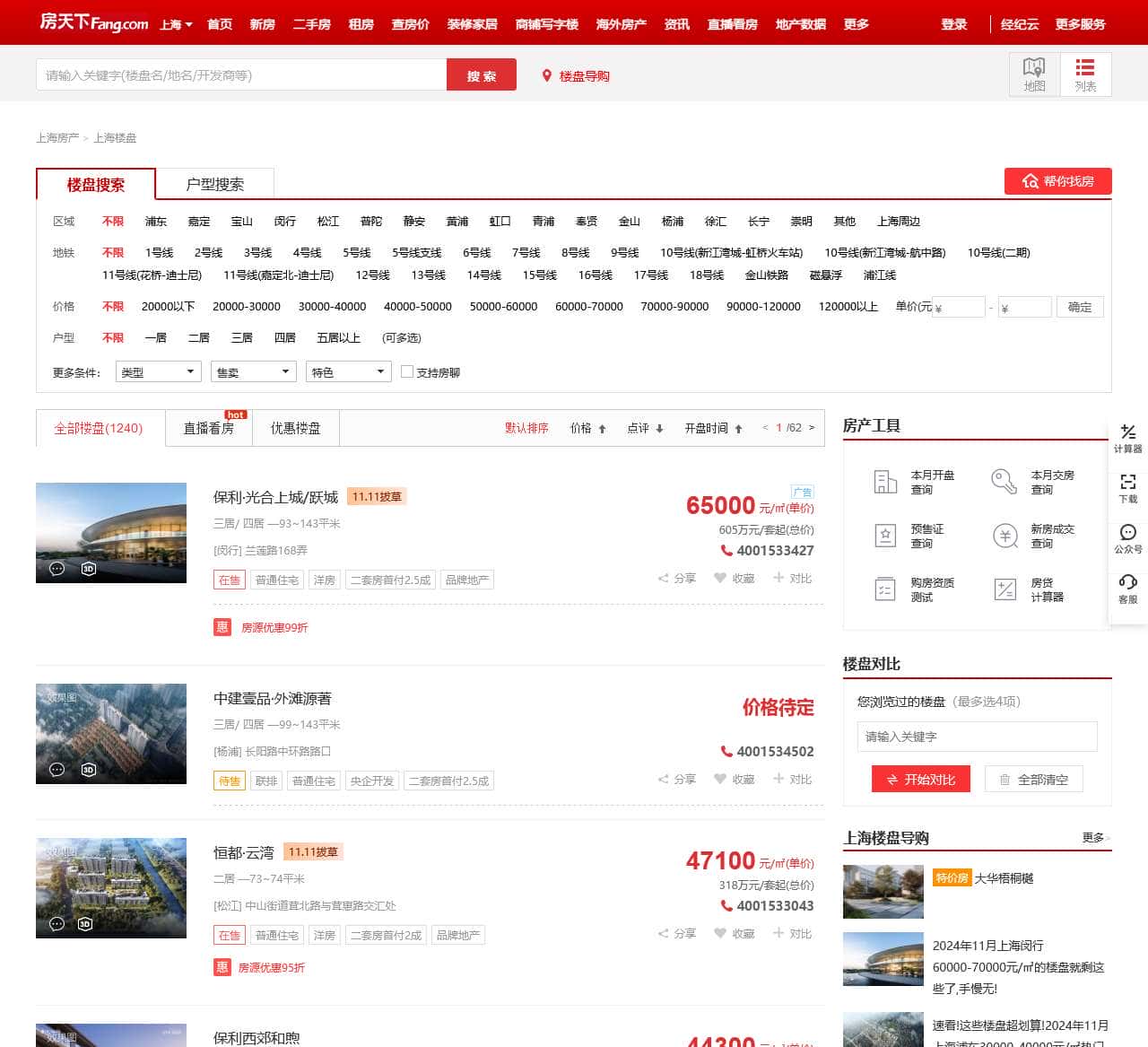Image resolution: width=1148 pixels, height=1047 pixels.
Task: Open 本月交房查询 via the key icon
Action: (x=1004, y=482)
